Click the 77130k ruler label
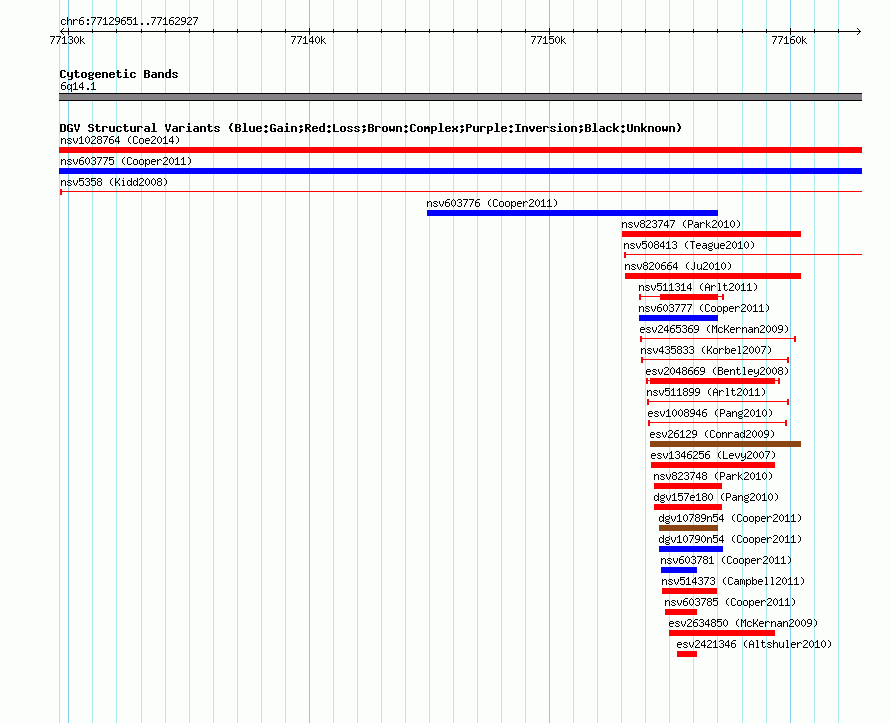 (68, 40)
